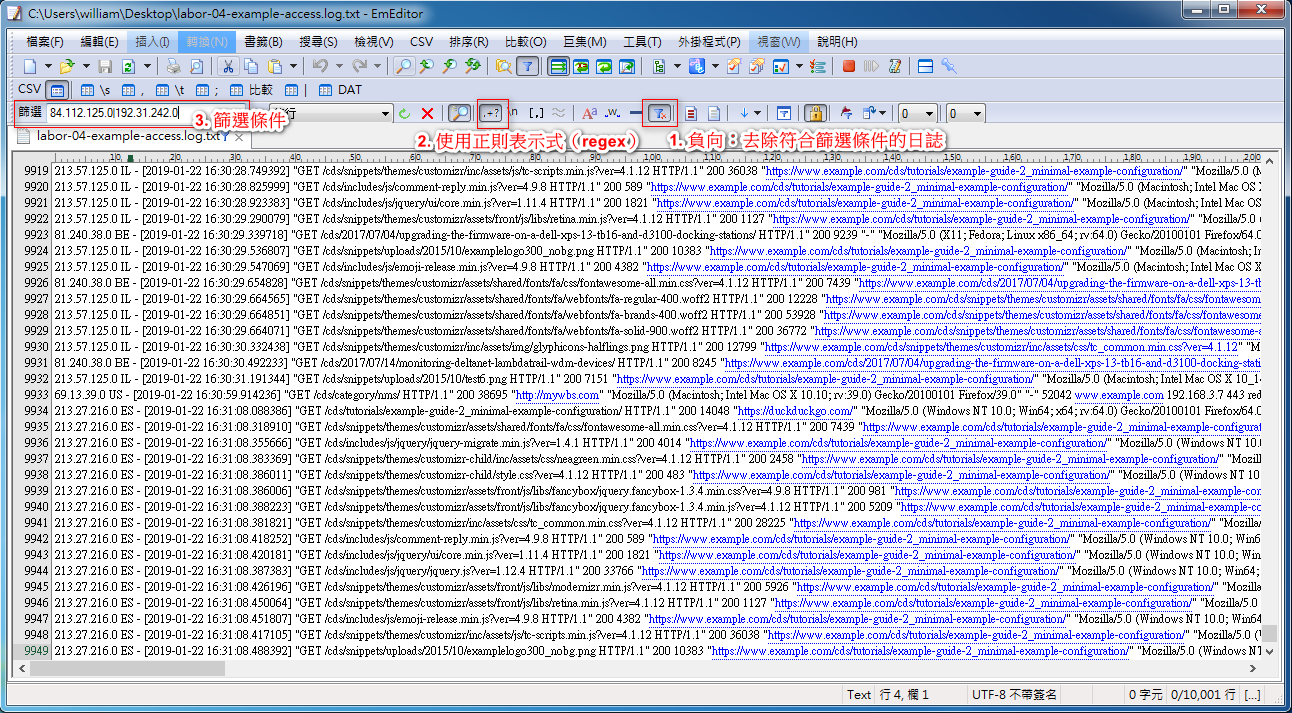Click the Save diskette icon

click(x=105, y=66)
